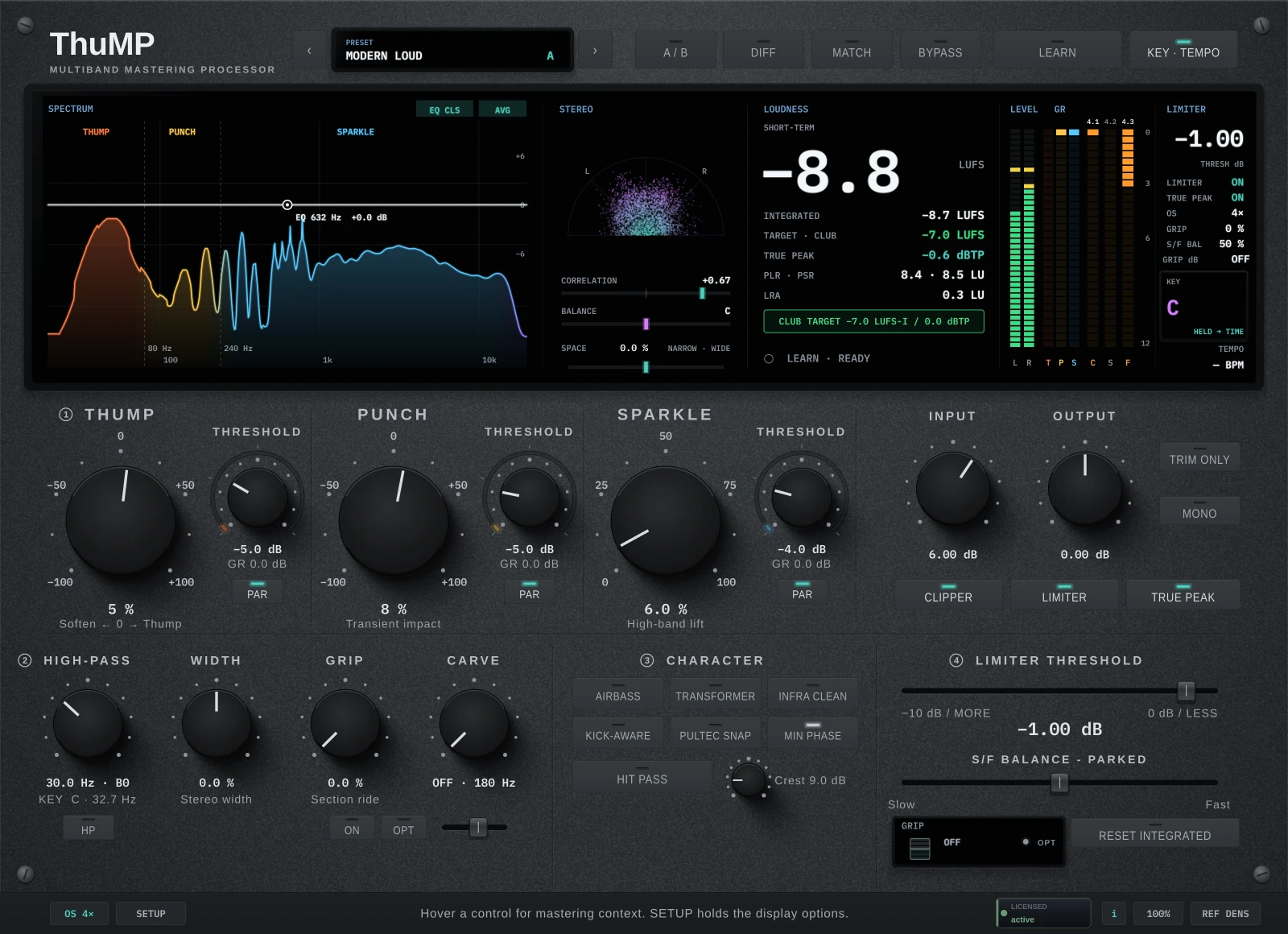Screen dimensions: 1288x934
Task: Toggle TRIM ONLY mode
Action: pos(1199,457)
